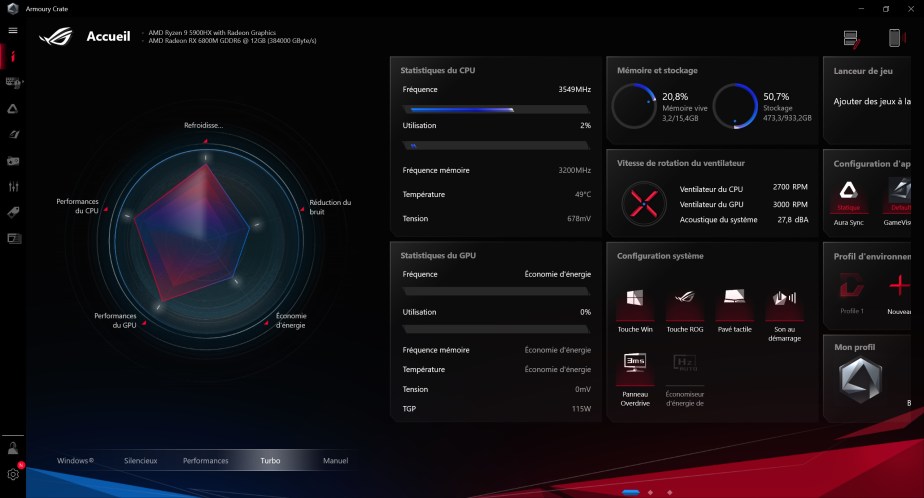Click the dashboard layout edit icon at the top right
This screenshot has height=498, width=924.
click(852, 39)
